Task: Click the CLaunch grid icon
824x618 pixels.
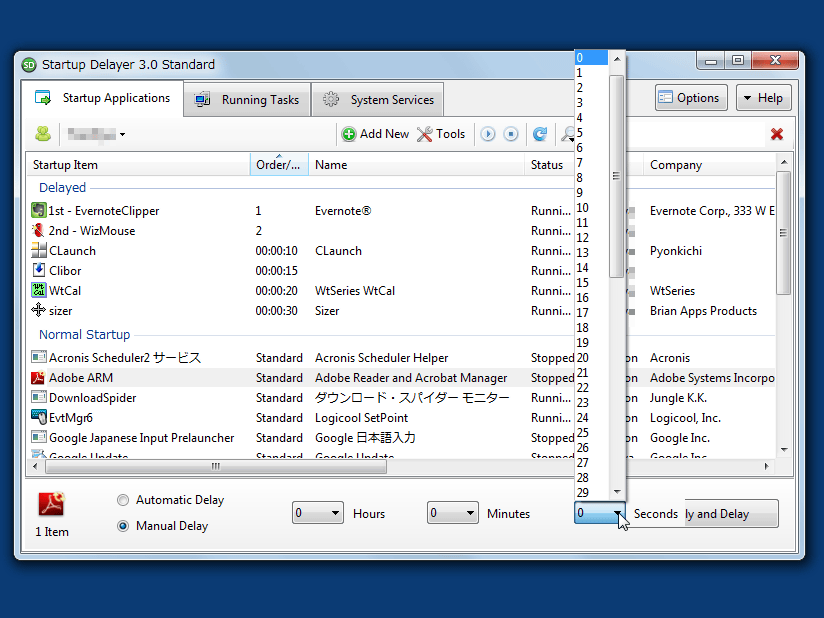Action: click(x=38, y=250)
